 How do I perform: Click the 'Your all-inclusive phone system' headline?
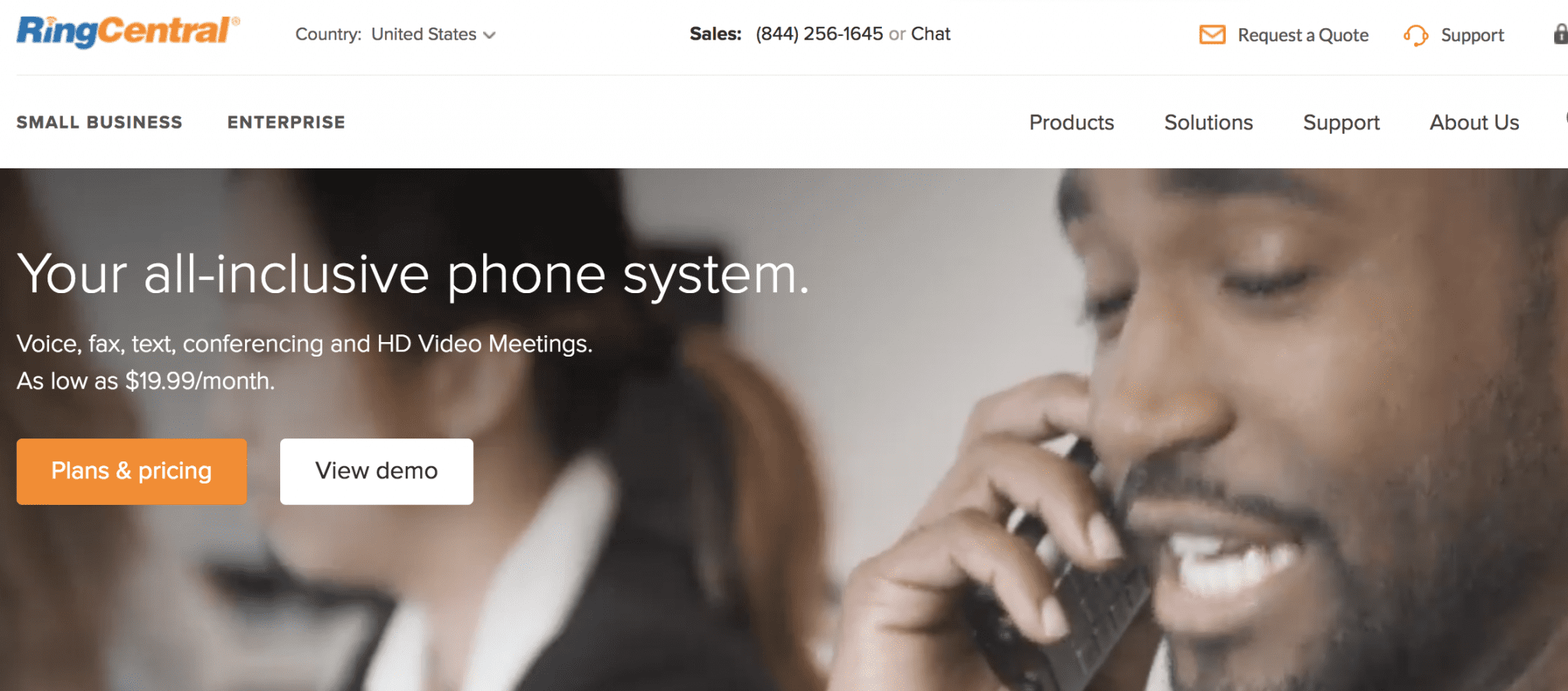[413, 274]
